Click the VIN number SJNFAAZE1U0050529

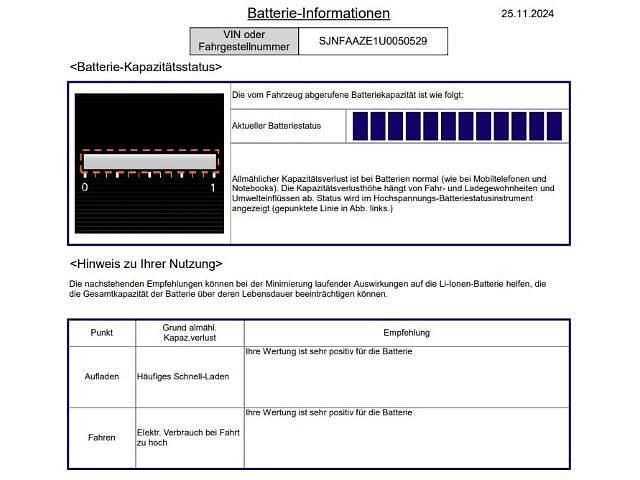pos(373,41)
